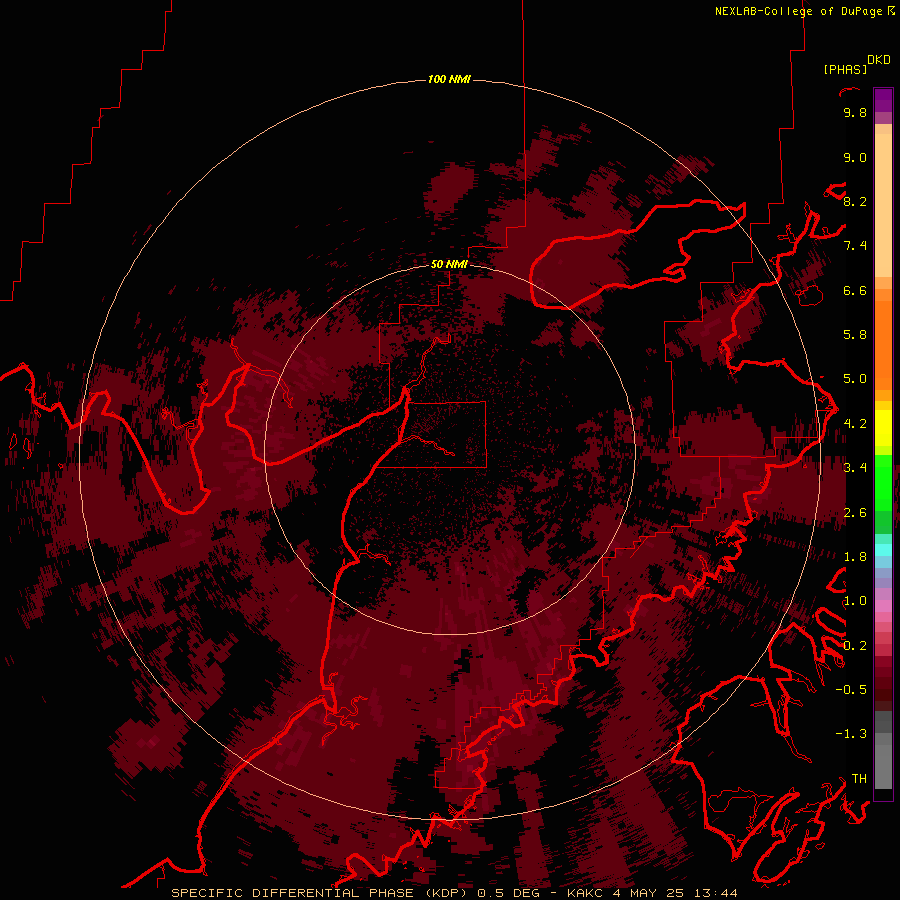Image resolution: width=900 pixels, height=900 pixels.
Task: Select the 5.0 value on the scale
Action: coord(855,379)
